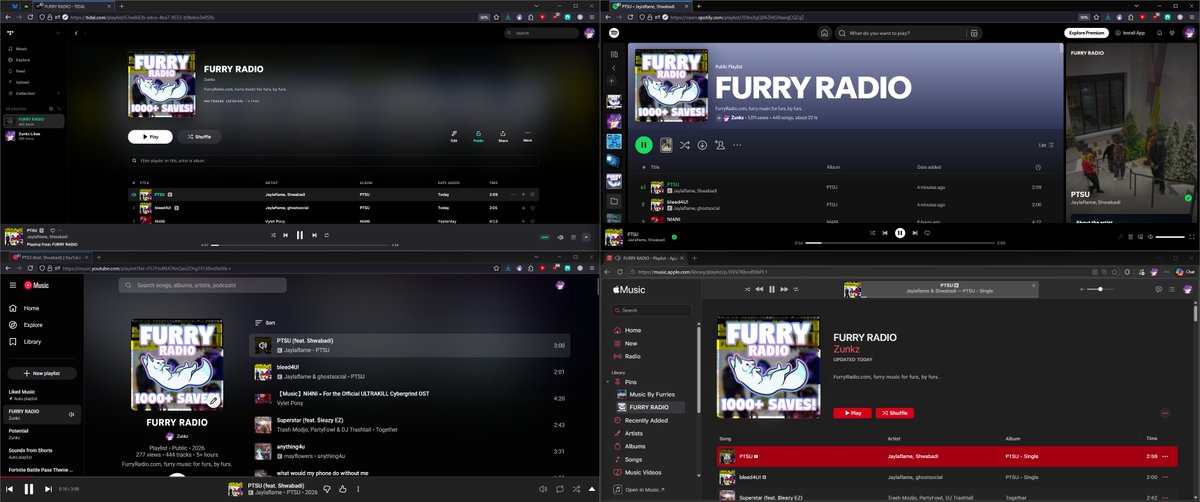
Task: Click Explore Premium in Spotify
Action: click(x=1085, y=33)
